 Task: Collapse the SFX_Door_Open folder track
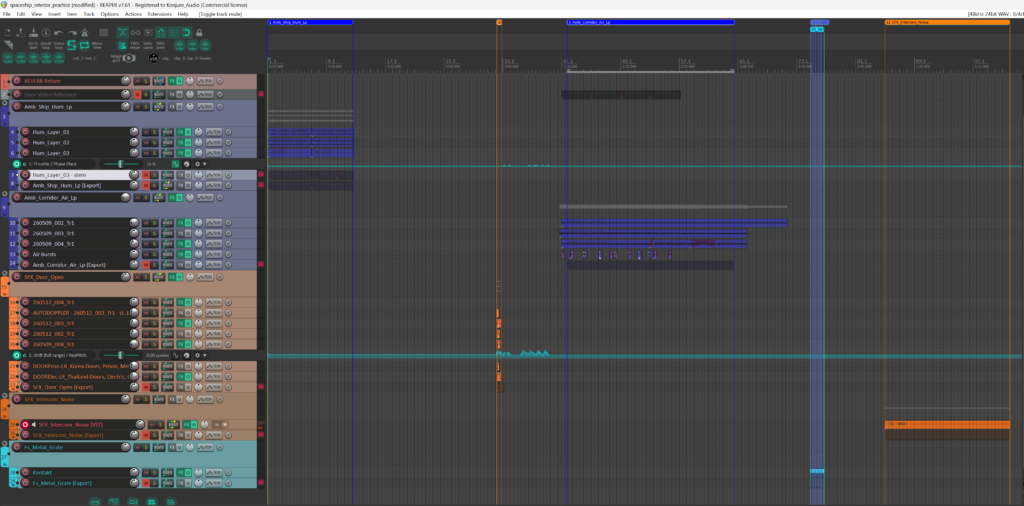[x=5, y=273]
